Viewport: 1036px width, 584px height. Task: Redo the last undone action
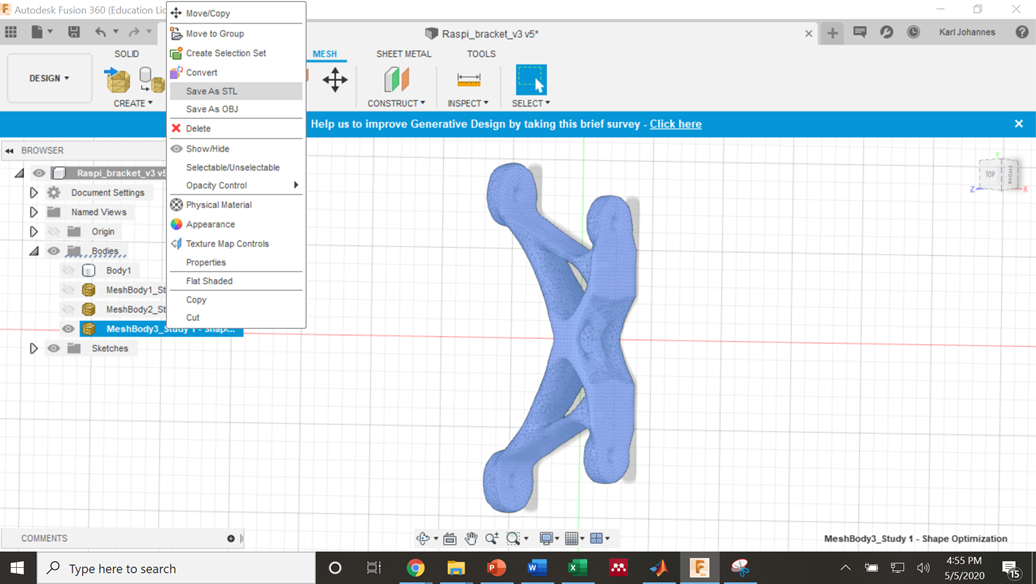[134, 32]
